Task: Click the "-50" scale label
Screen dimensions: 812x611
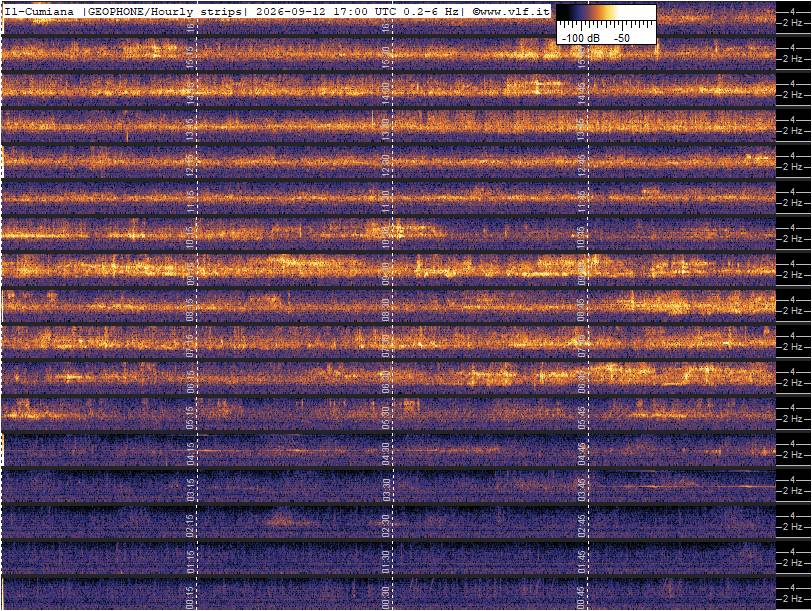Action: pyautogui.click(x=622, y=38)
